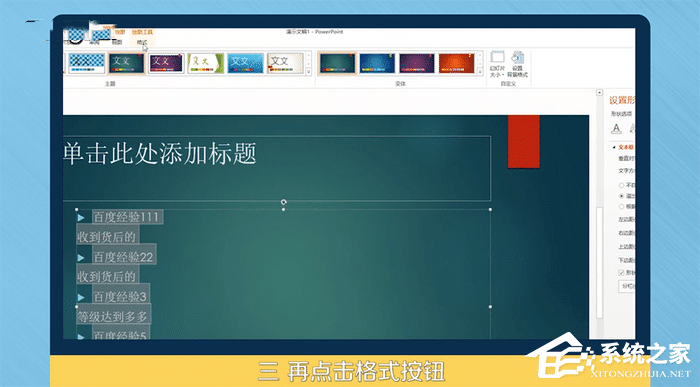Expand the full theme gallery list
The height and width of the screenshot is (387, 700).
point(308,71)
